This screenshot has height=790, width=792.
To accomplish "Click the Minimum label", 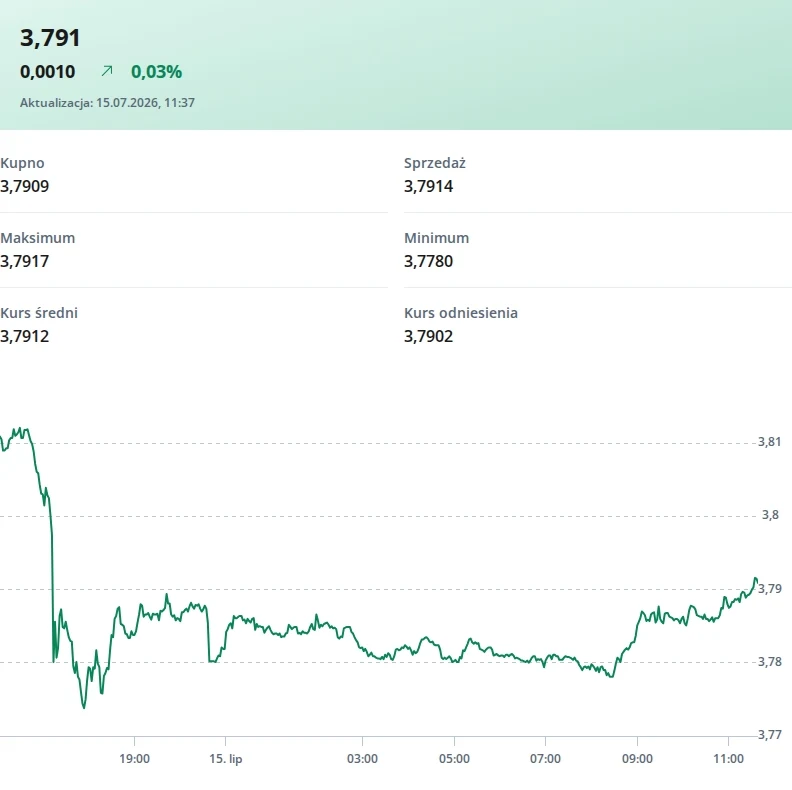I will (x=436, y=238).
